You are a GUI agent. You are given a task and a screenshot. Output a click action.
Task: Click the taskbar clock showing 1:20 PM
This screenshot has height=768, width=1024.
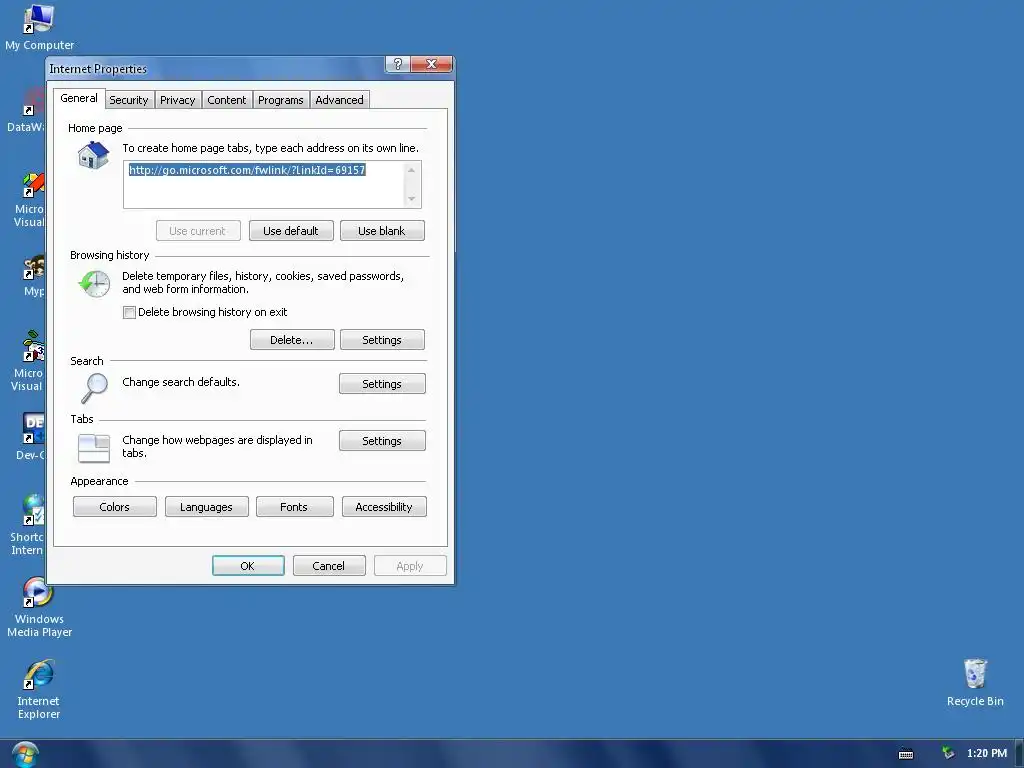tap(986, 754)
